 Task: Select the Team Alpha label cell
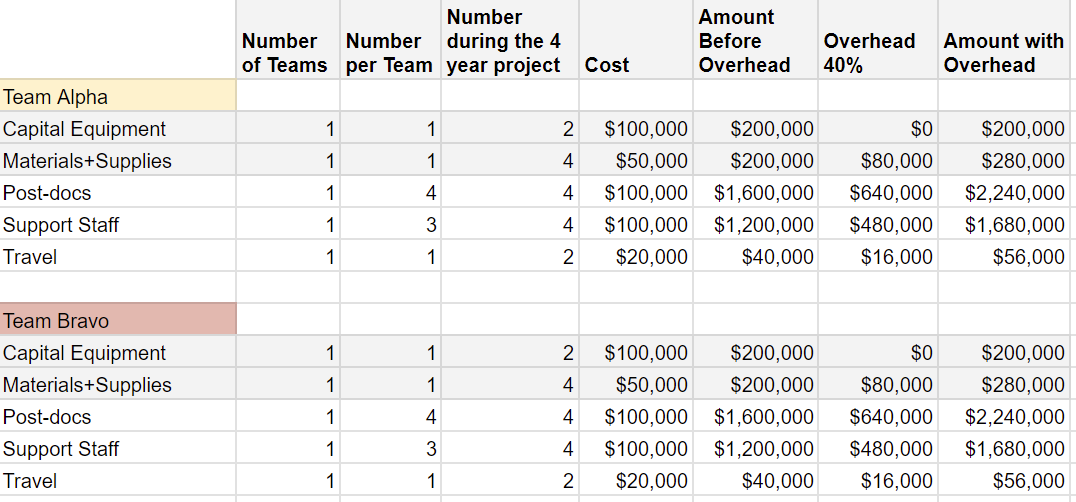click(x=118, y=97)
